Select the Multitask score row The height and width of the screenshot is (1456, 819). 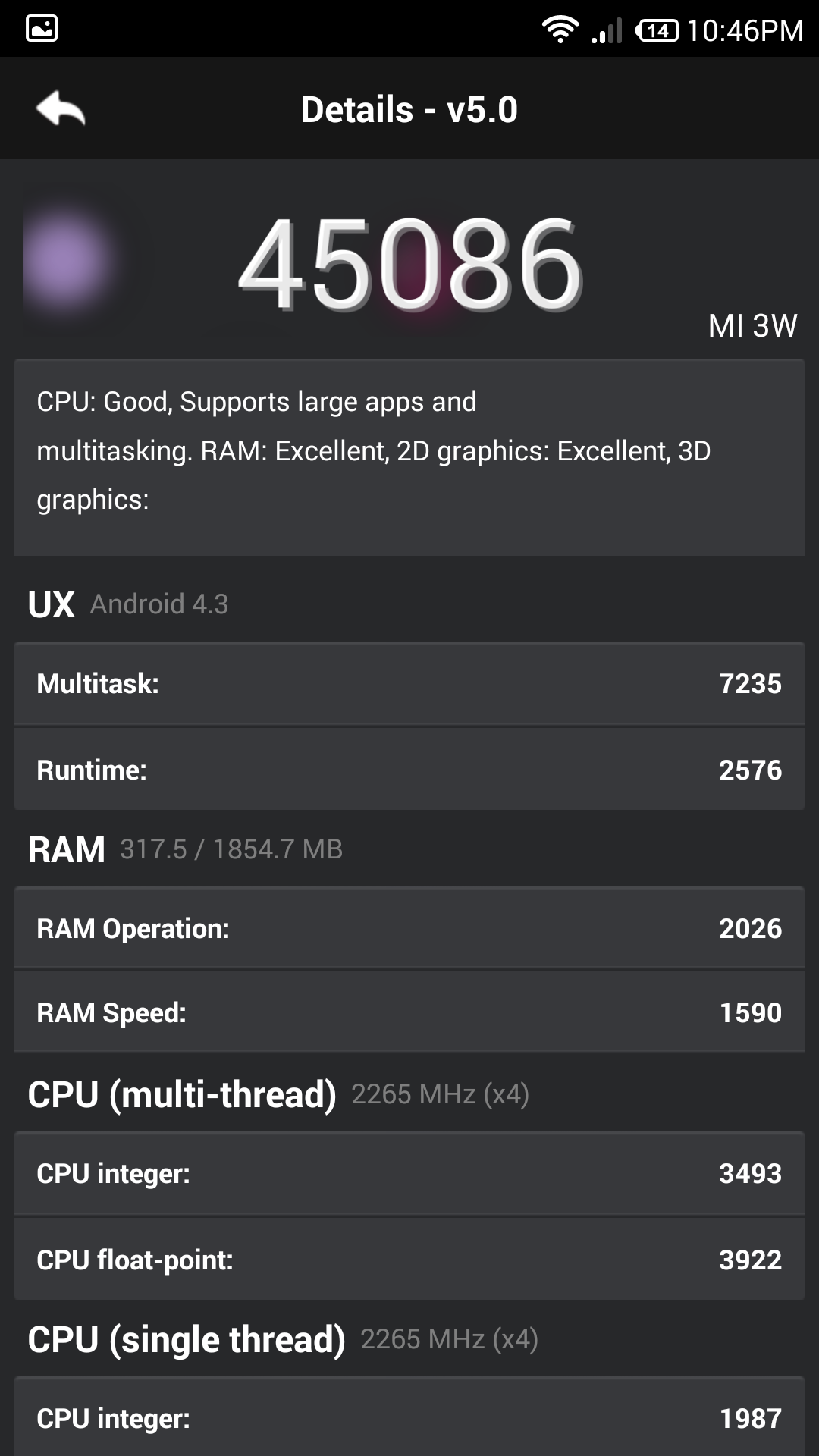coord(409,683)
